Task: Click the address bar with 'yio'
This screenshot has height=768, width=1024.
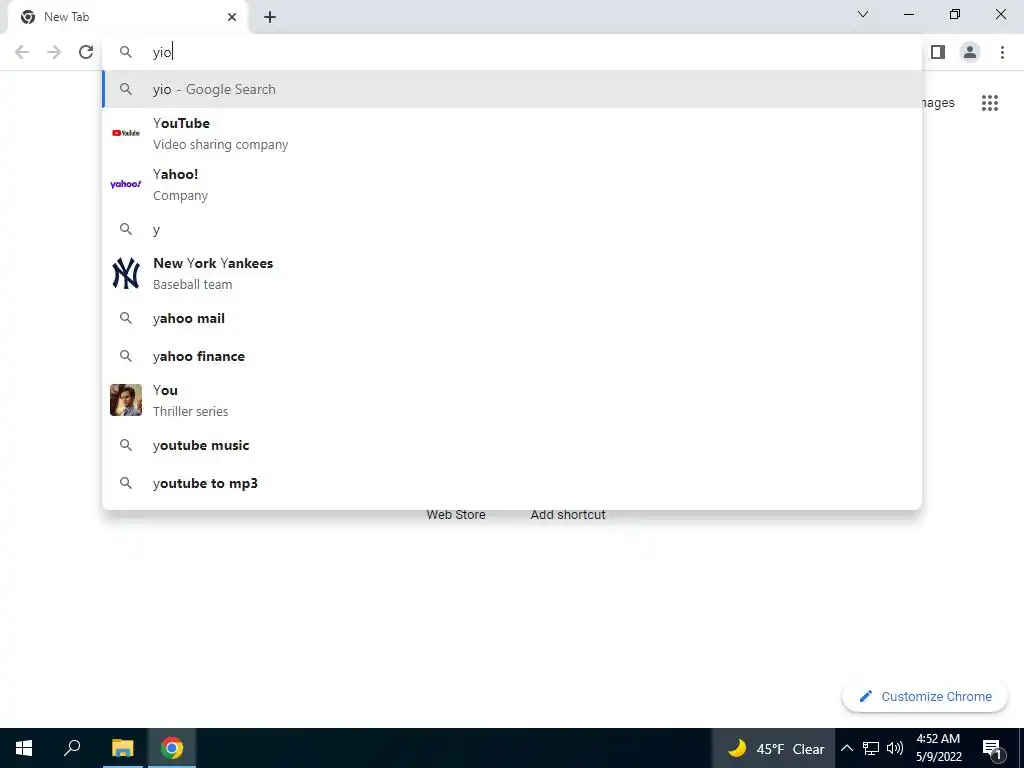Action: pos(512,52)
